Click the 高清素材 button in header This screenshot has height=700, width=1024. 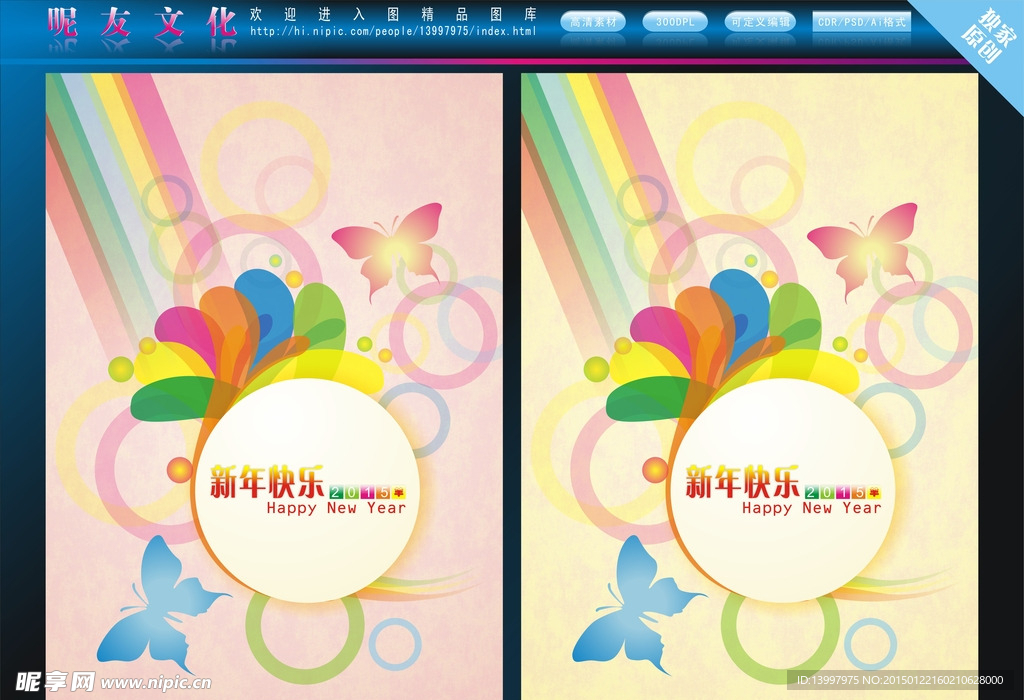pyautogui.click(x=593, y=22)
